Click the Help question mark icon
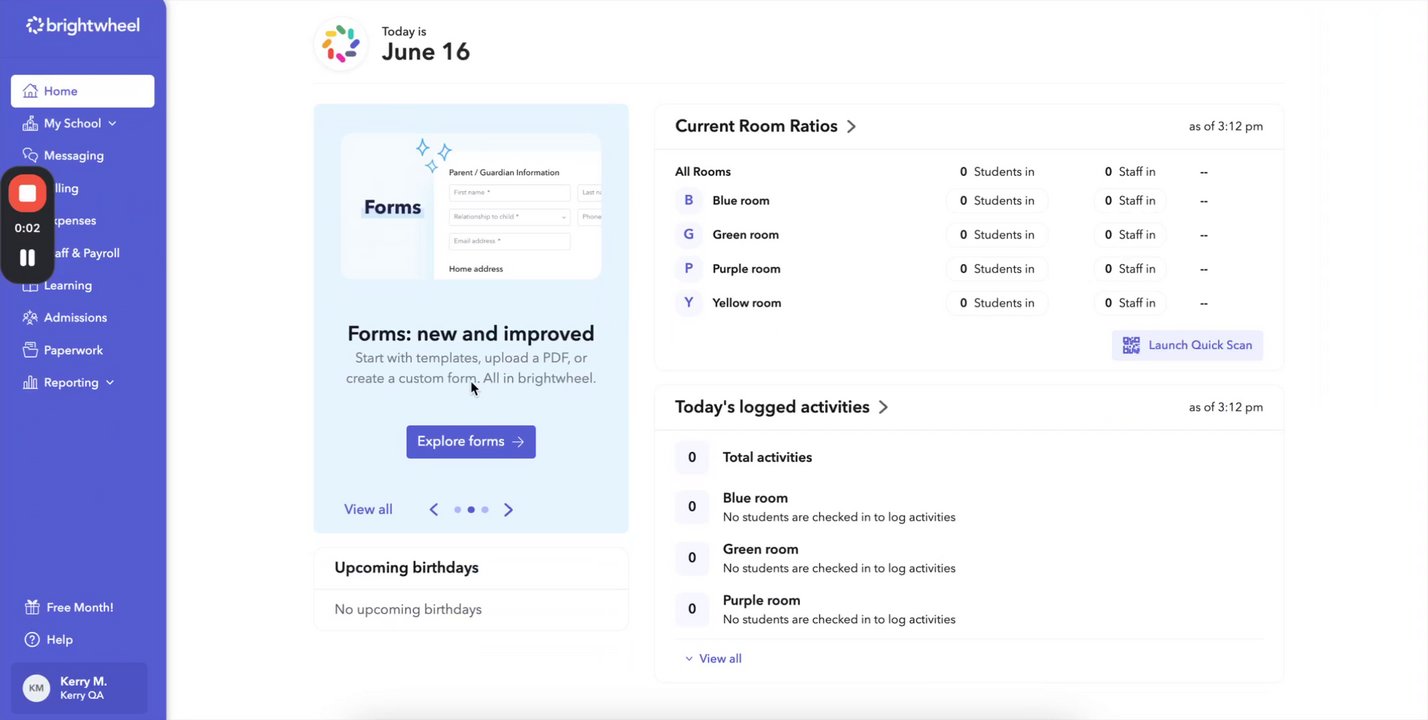The width and height of the screenshot is (1428, 720). [x=32, y=639]
